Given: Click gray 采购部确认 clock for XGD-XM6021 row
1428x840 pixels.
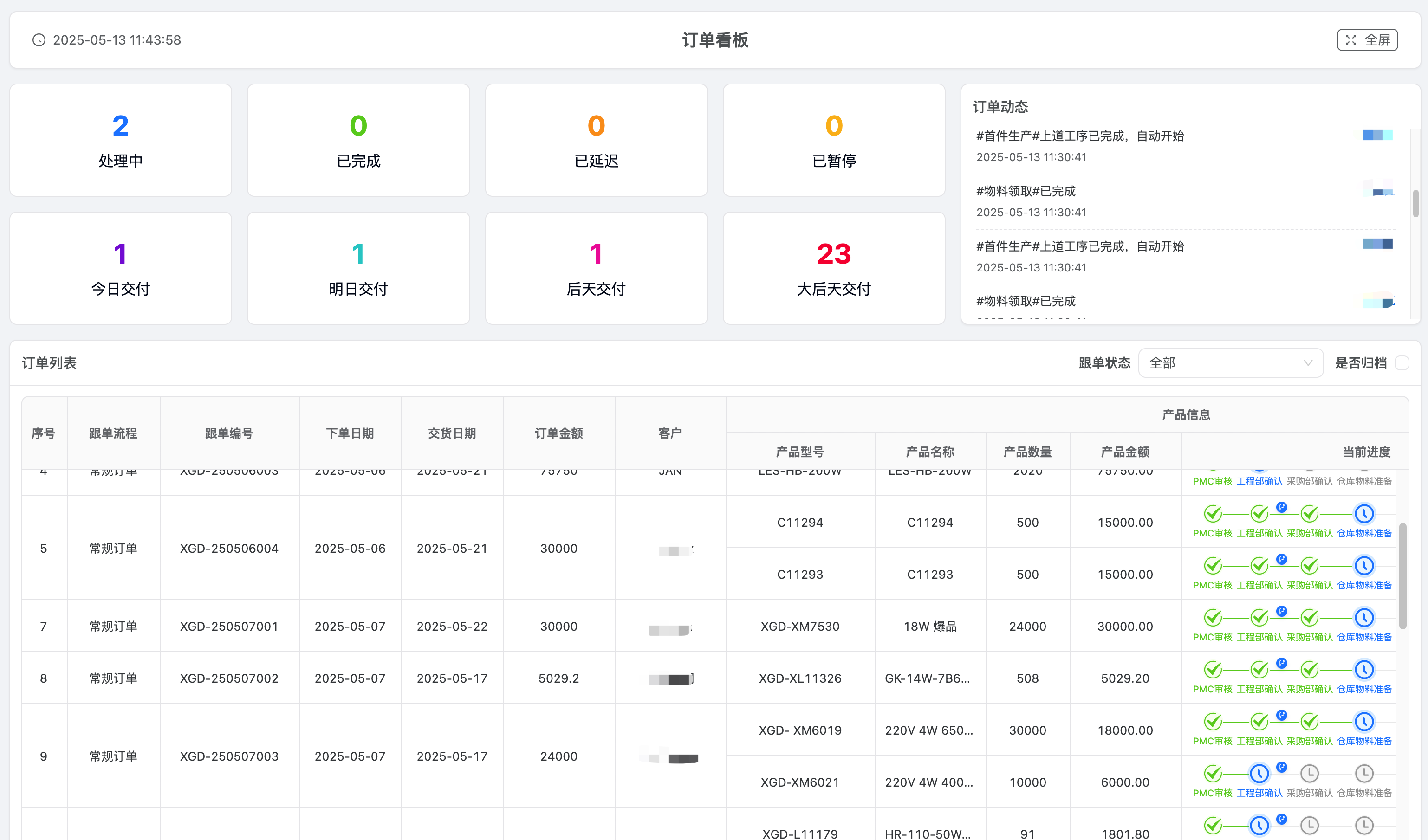Looking at the screenshot, I should tap(1310, 773).
